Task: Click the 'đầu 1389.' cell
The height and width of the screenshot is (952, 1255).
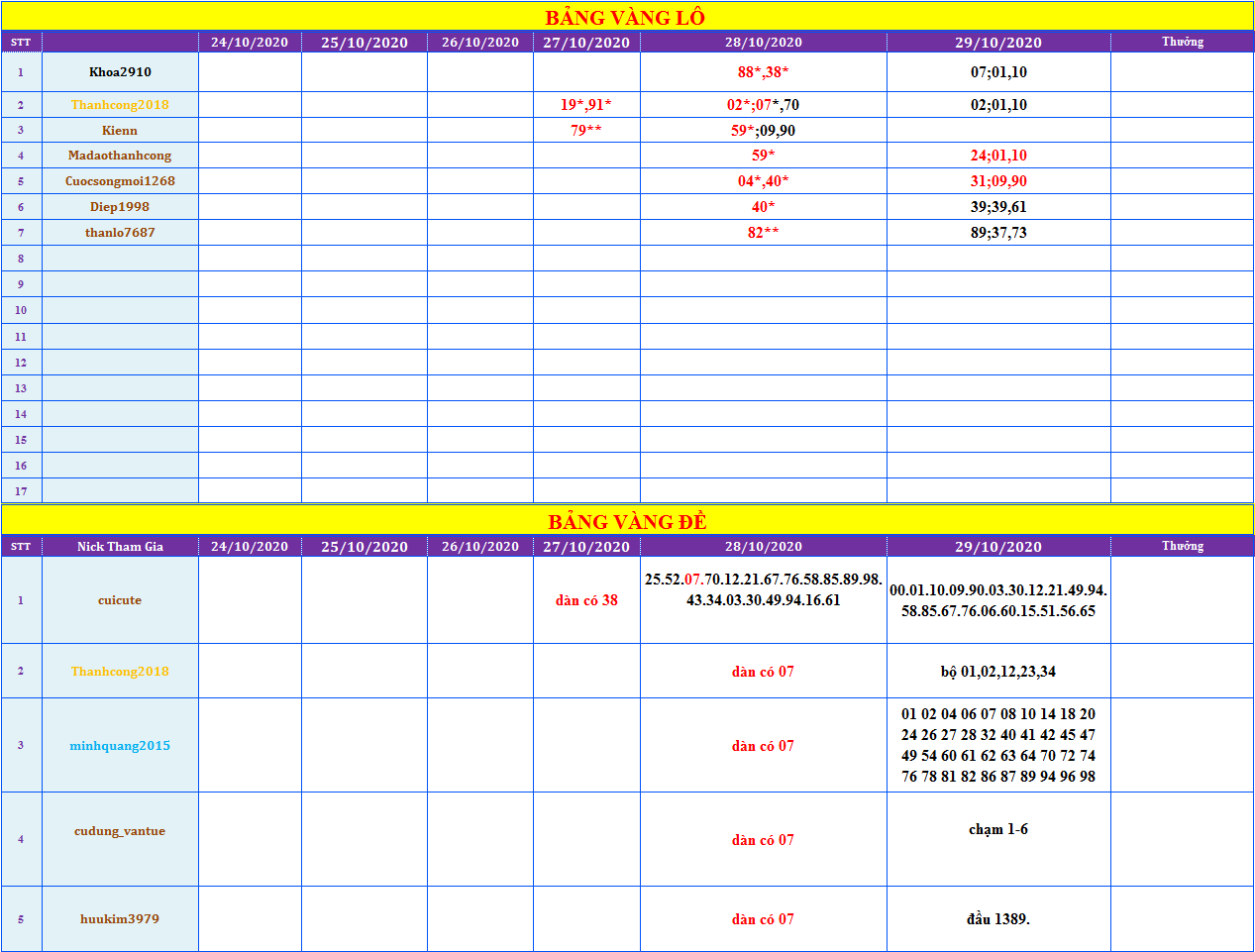Action: click(x=998, y=919)
